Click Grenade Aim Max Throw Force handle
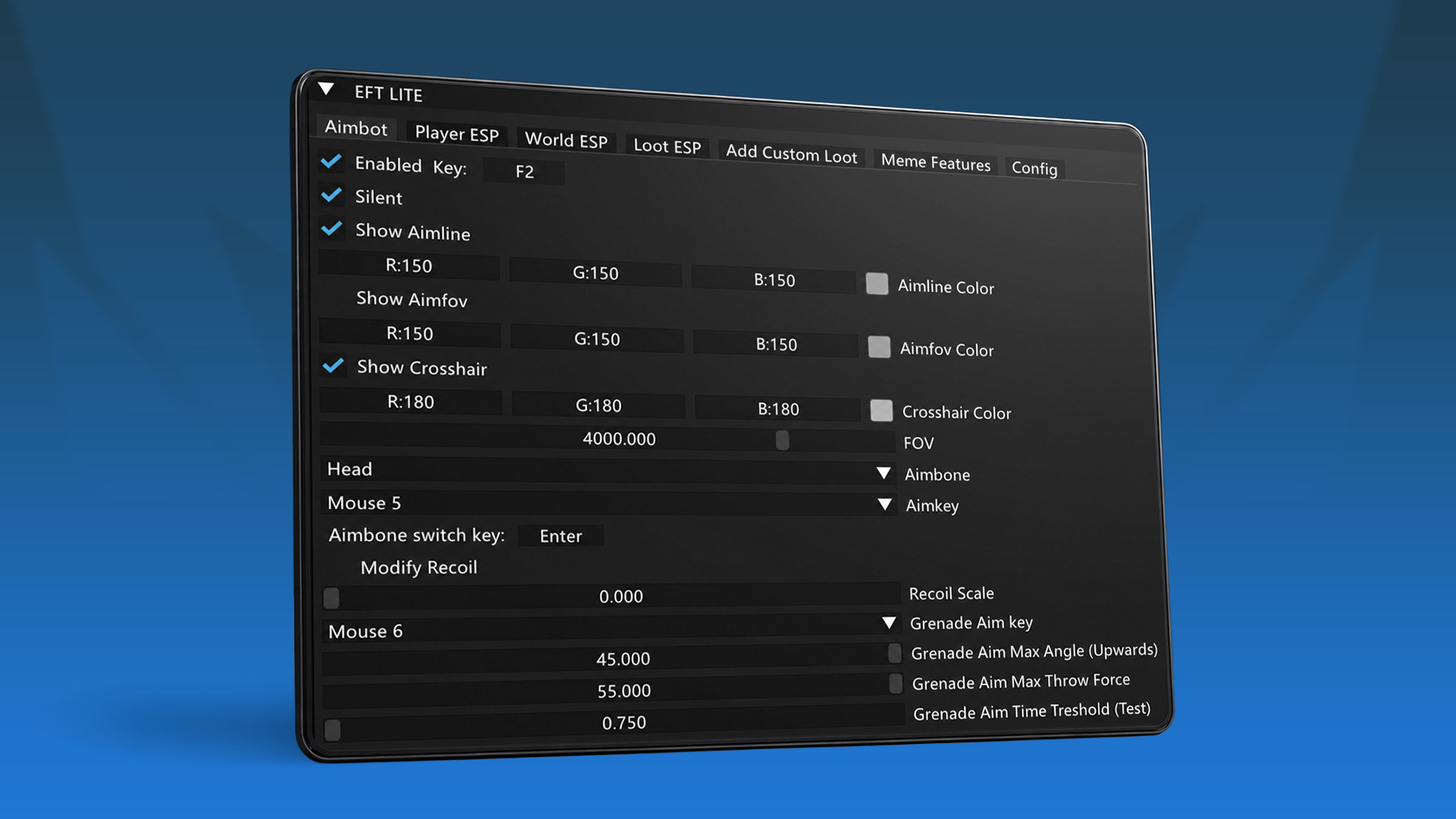 tap(896, 683)
